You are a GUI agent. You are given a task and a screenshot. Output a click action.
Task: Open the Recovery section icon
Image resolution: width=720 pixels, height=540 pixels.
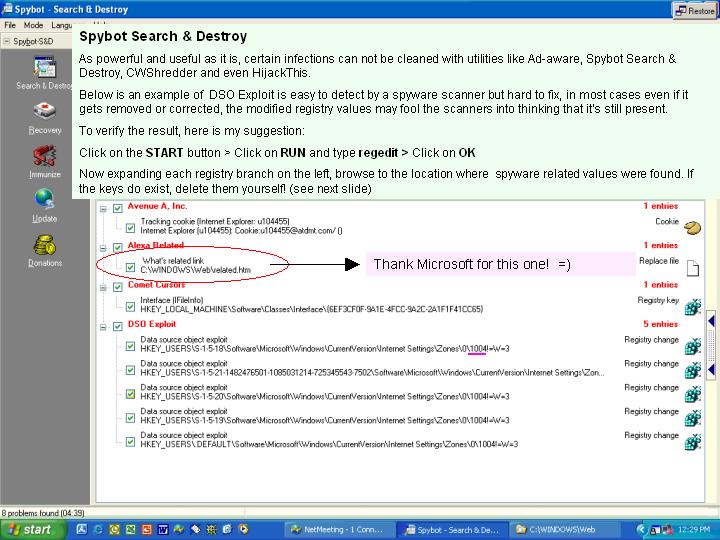pyautogui.click(x=45, y=111)
